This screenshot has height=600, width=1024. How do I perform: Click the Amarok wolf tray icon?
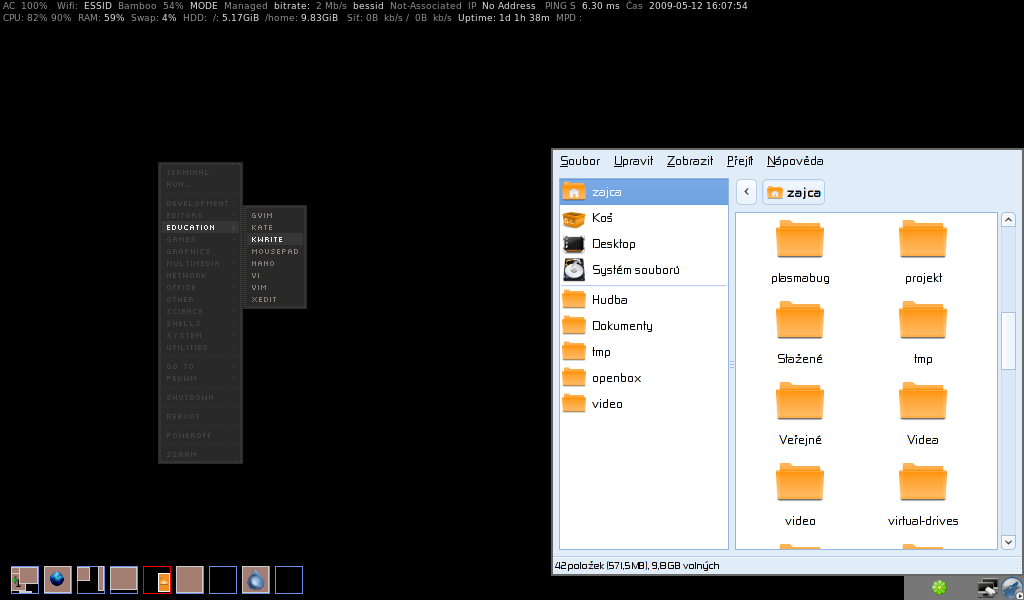coord(1012,588)
